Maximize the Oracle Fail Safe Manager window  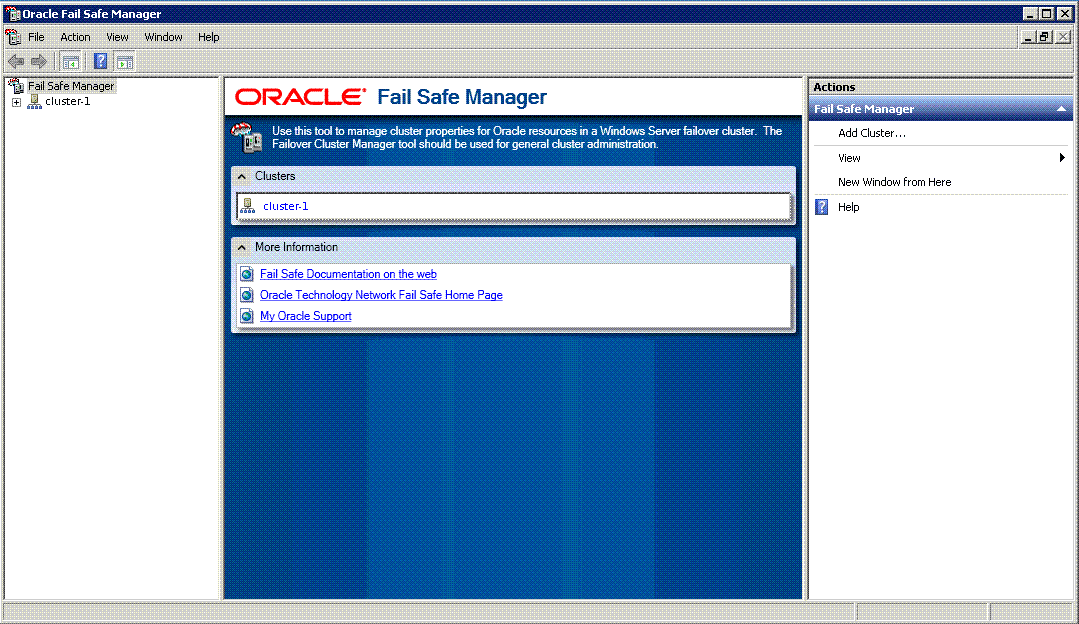click(1047, 14)
